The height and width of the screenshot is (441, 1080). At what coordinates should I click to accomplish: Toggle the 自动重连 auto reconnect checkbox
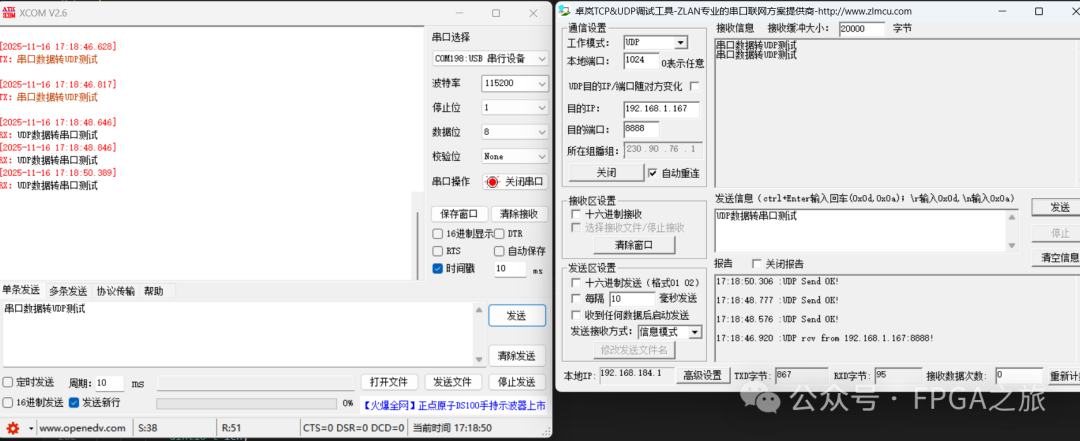(652, 172)
